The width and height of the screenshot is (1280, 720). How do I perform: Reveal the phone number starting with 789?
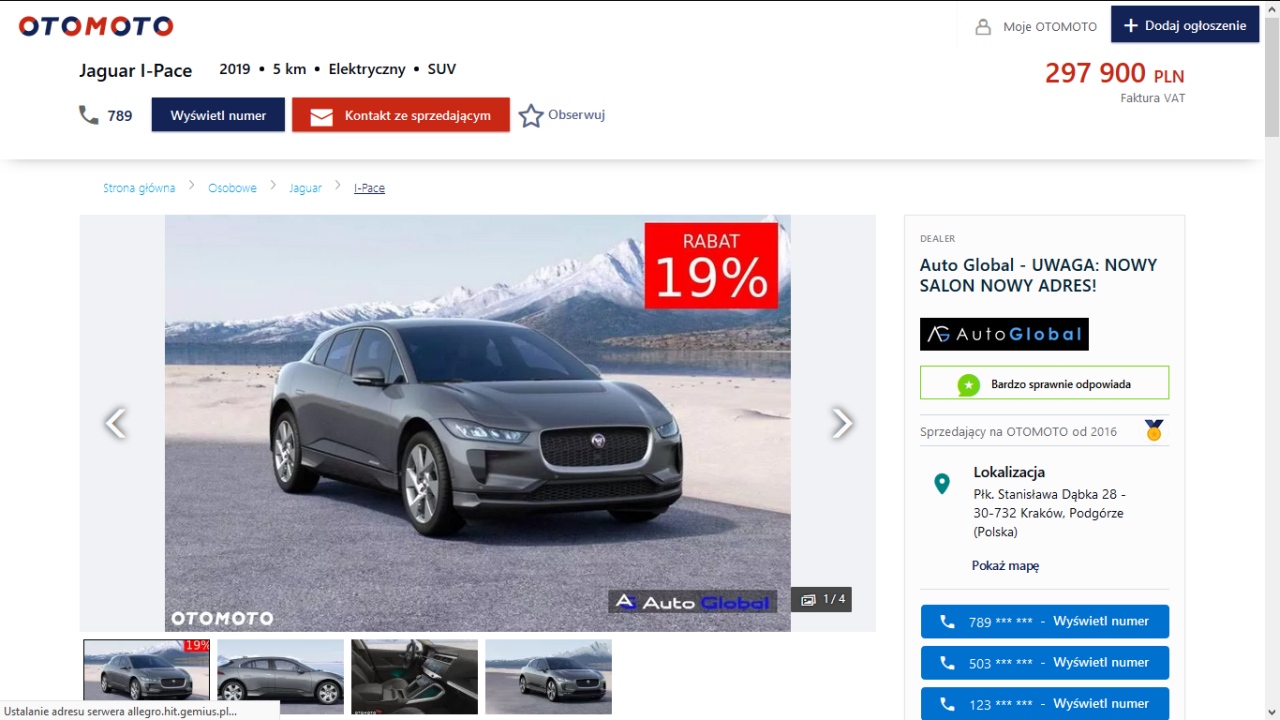click(1045, 621)
